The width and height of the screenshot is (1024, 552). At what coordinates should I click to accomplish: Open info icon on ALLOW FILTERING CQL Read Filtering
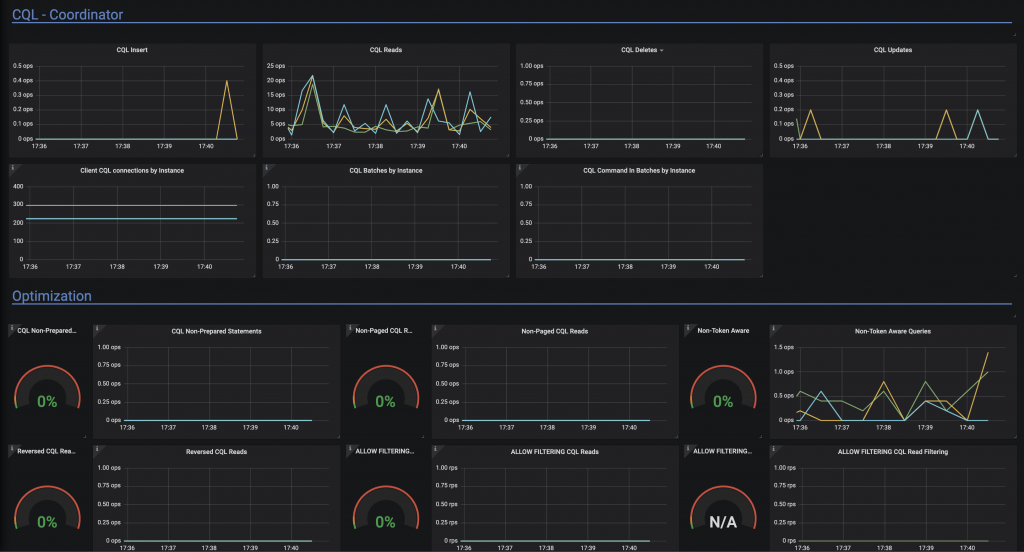pyautogui.click(x=773, y=449)
